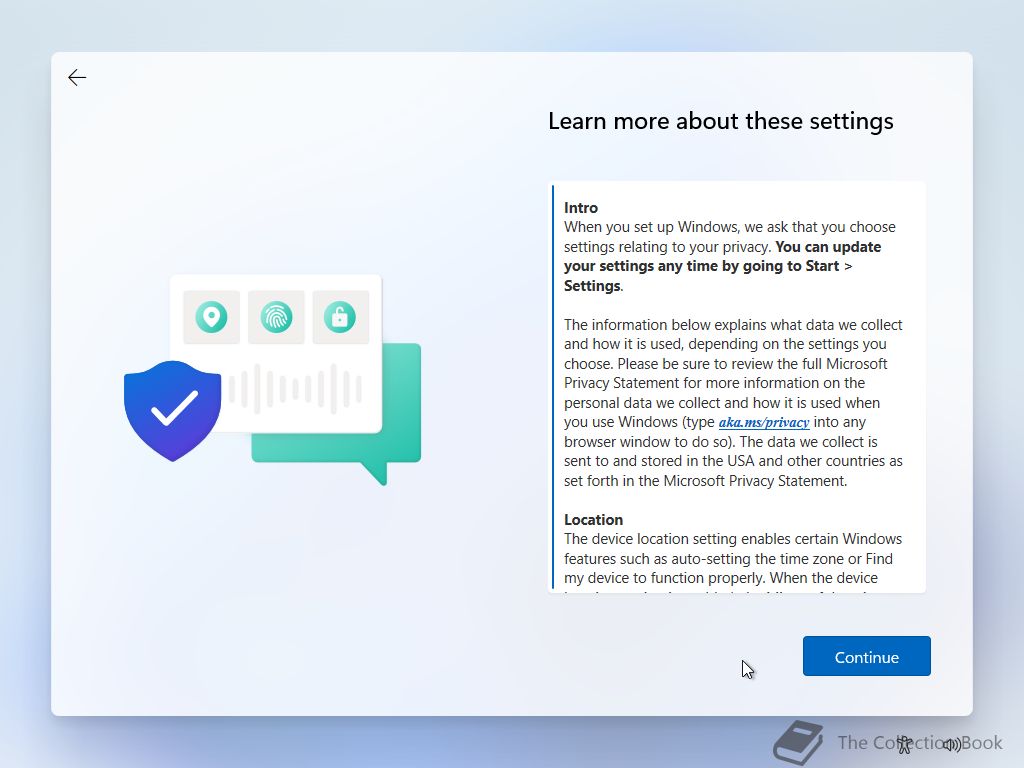Go back using the left arrow icon
Screen dimensions: 1024x768
click(77, 78)
